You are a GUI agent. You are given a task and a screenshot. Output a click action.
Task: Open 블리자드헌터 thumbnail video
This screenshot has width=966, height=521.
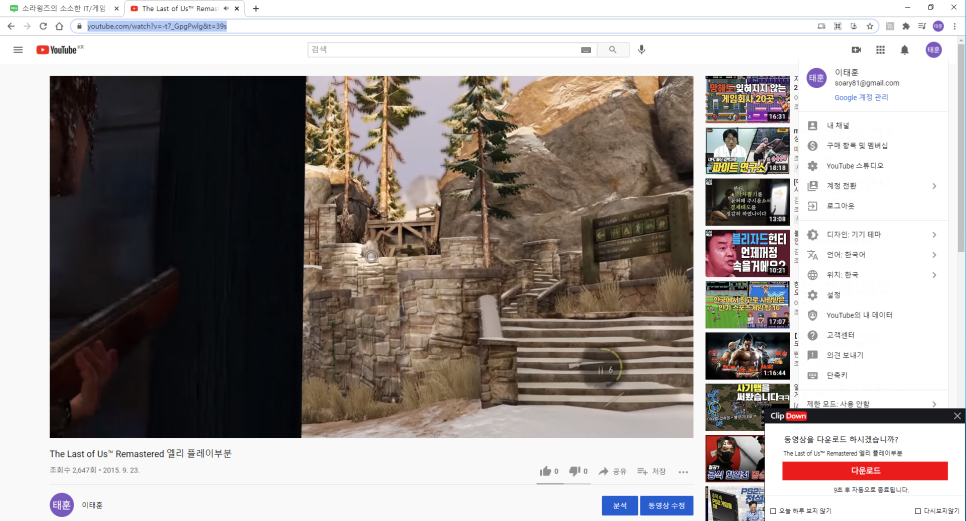coord(747,253)
